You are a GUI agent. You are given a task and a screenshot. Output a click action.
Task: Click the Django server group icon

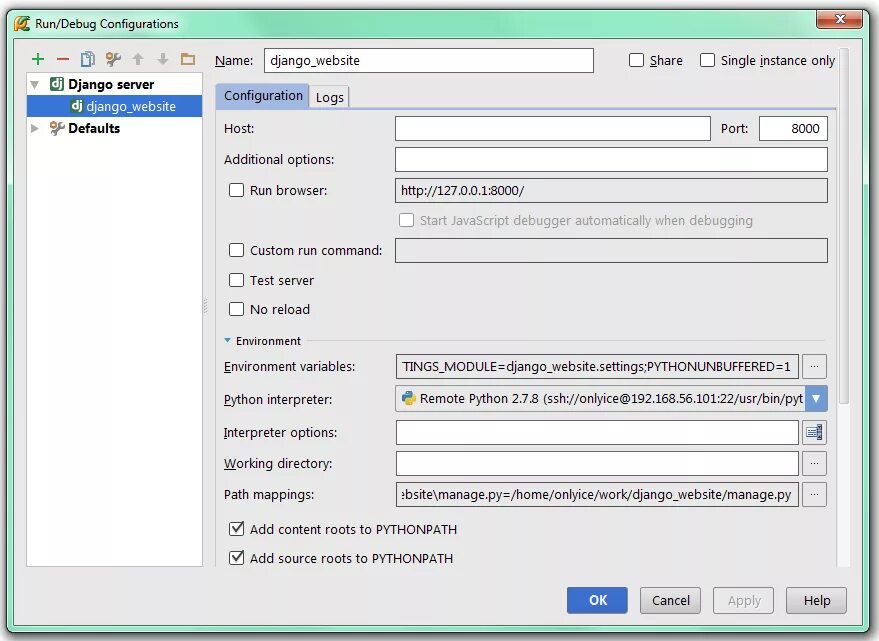[x=57, y=84]
